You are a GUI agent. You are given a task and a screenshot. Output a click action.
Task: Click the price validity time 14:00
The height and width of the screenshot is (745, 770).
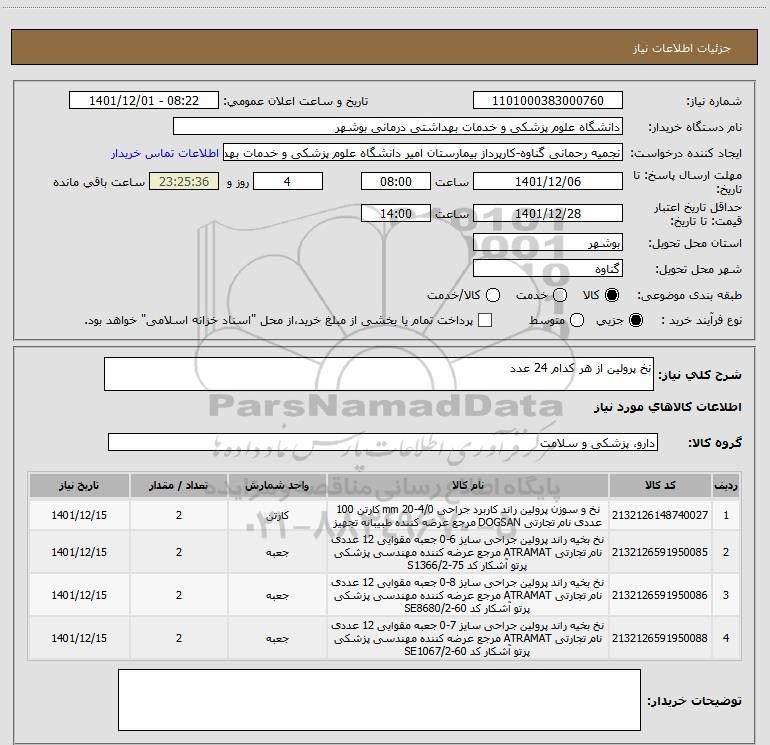click(x=396, y=213)
